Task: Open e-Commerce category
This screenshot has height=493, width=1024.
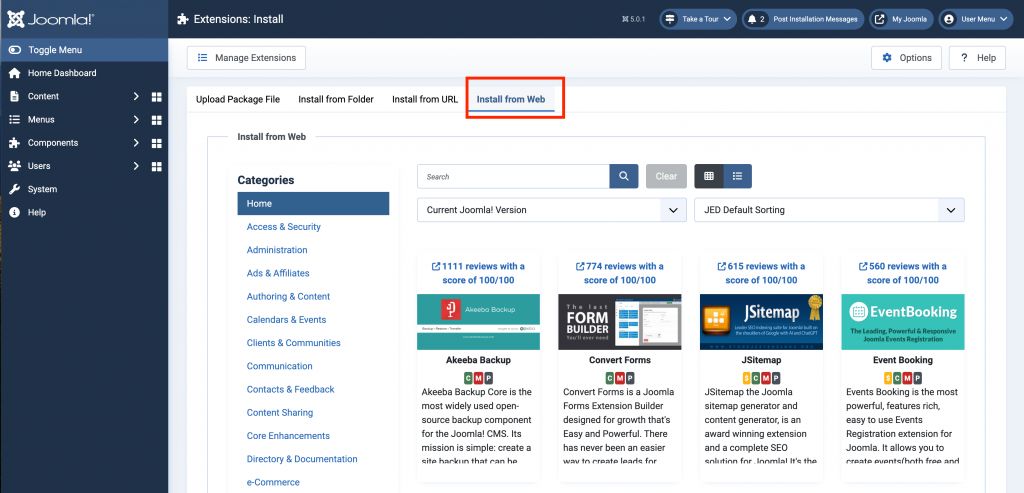Action: pyautogui.click(x=273, y=482)
